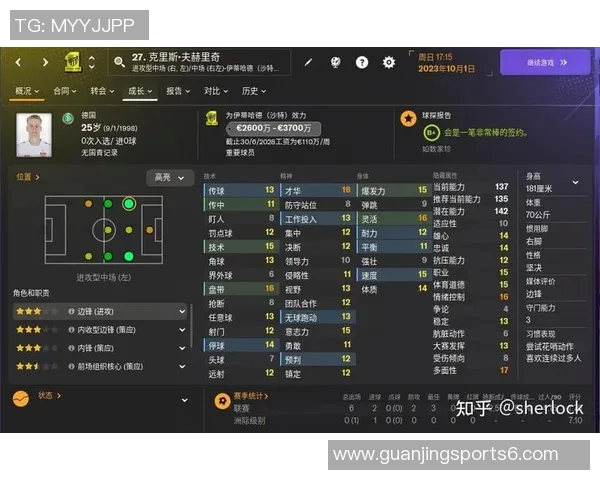Click the player portrait photo
The height and width of the screenshot is (480, 600).
click(x=34, y=135)
